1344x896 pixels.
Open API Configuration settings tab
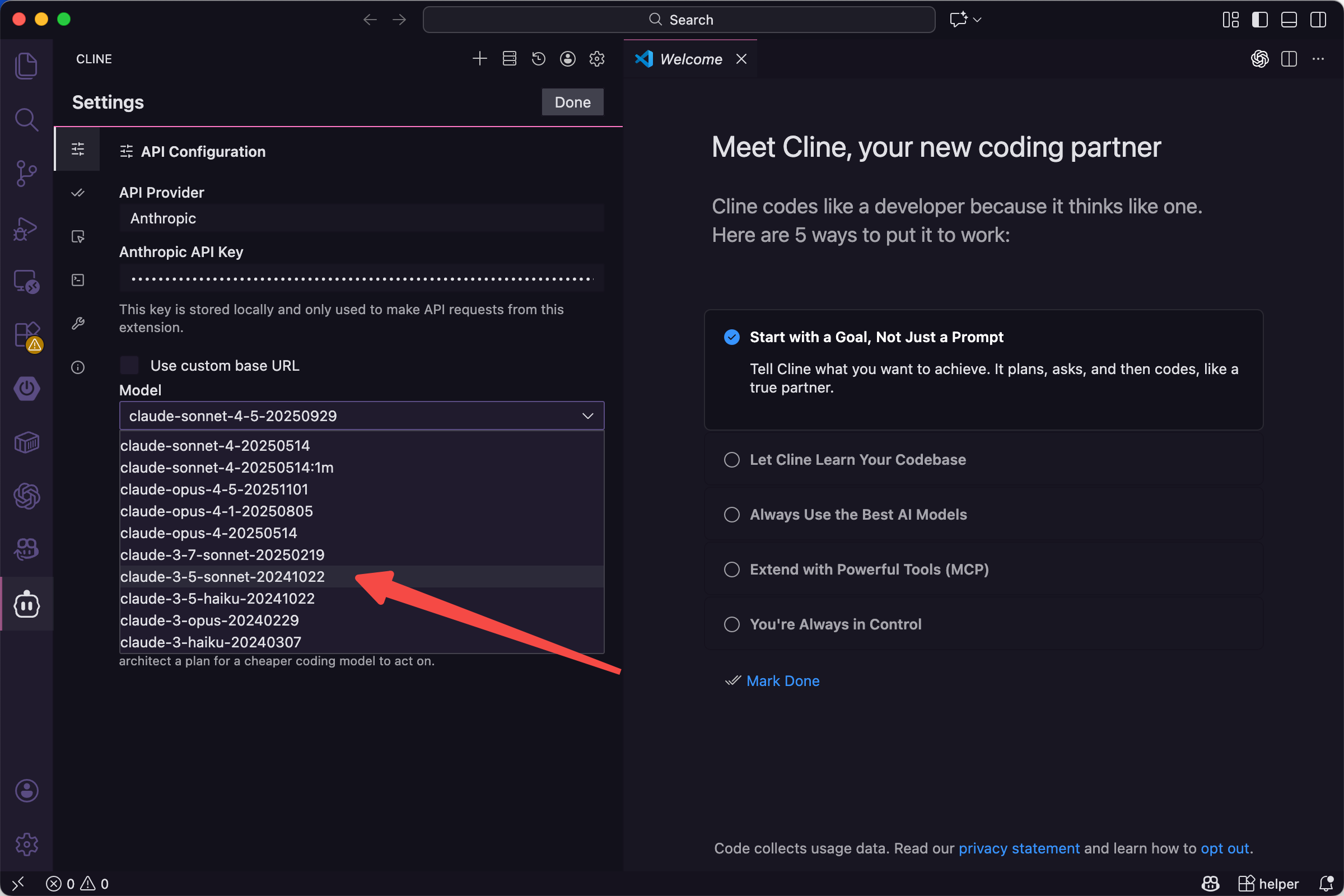(78, 150)
